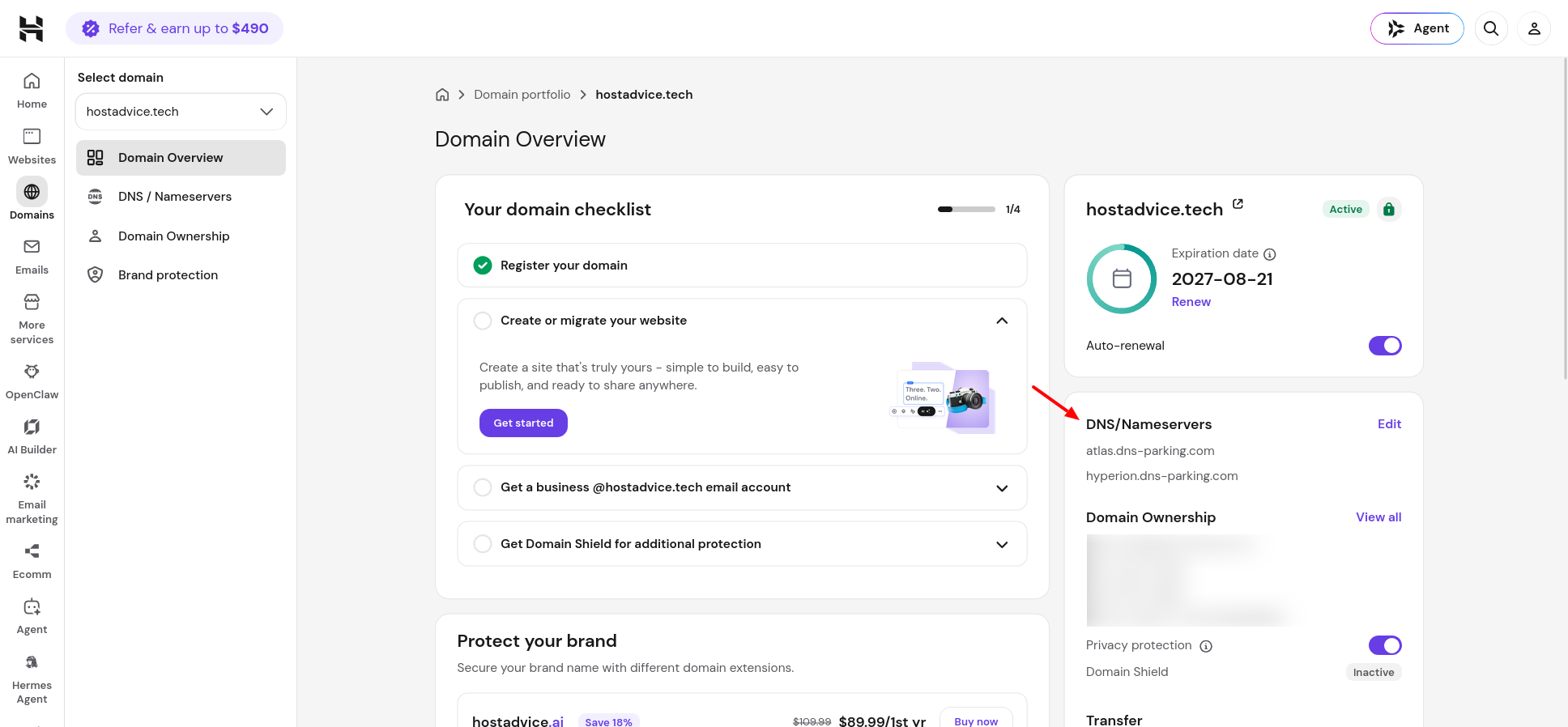Click Refer & earn up to $490 banner

point(174,28)
